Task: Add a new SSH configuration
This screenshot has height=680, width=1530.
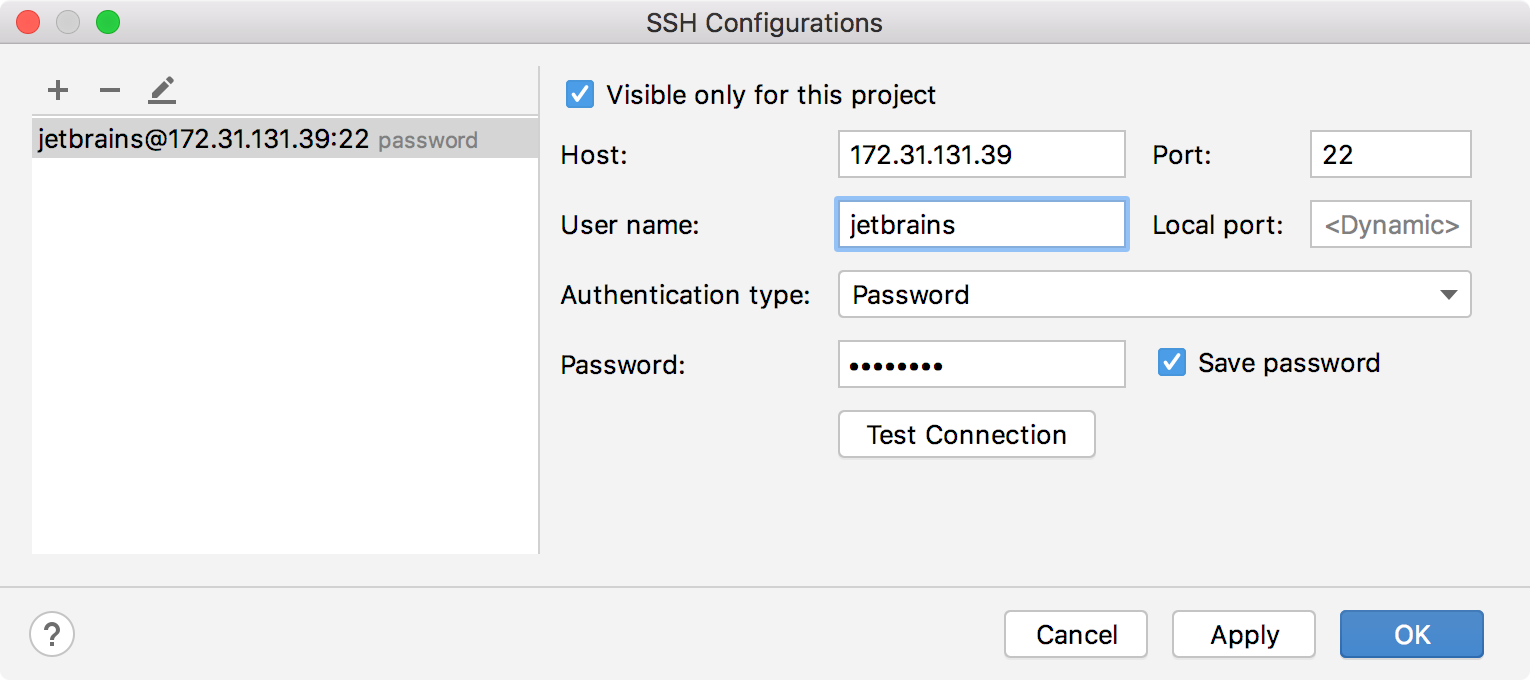Action: click(x=57, y=90)
